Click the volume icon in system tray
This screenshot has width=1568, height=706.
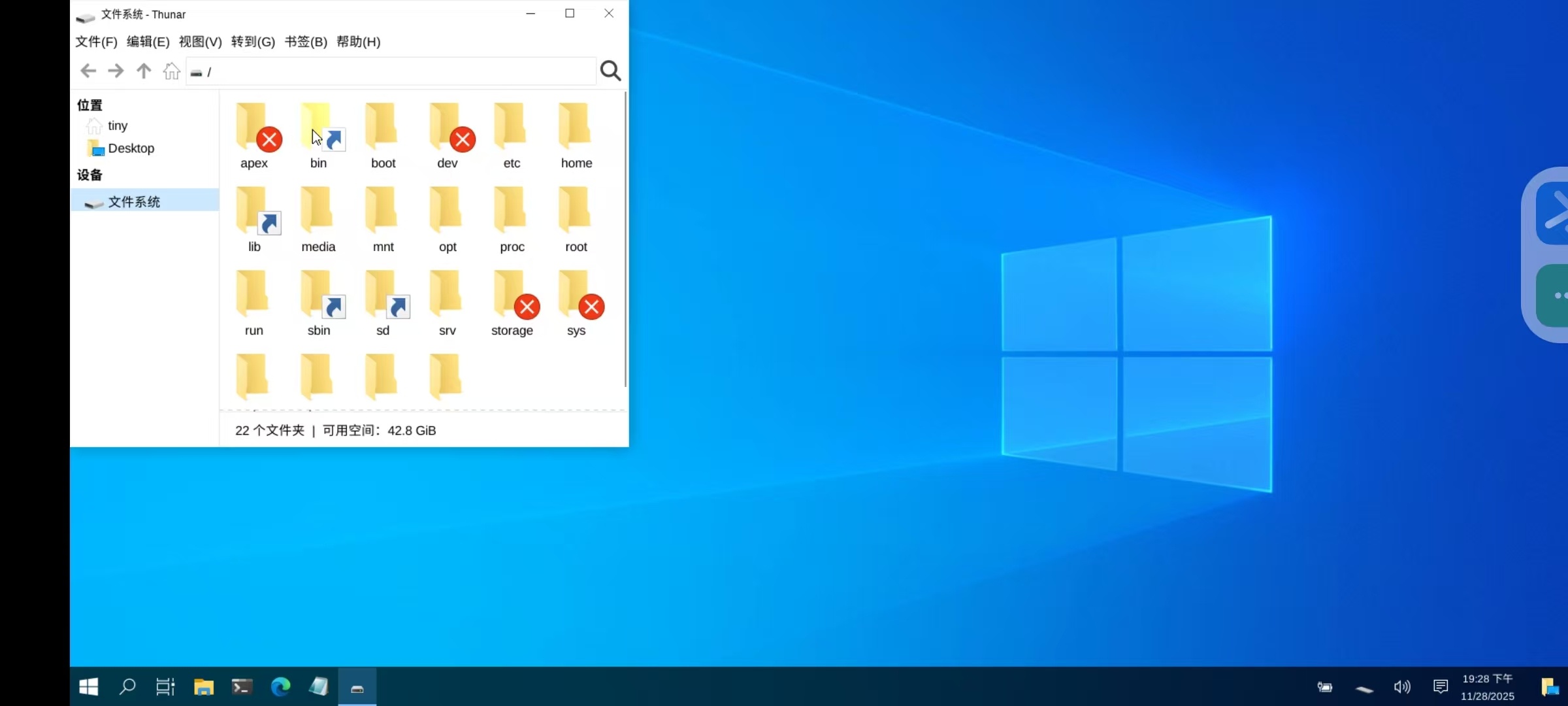pos(1402,687)
